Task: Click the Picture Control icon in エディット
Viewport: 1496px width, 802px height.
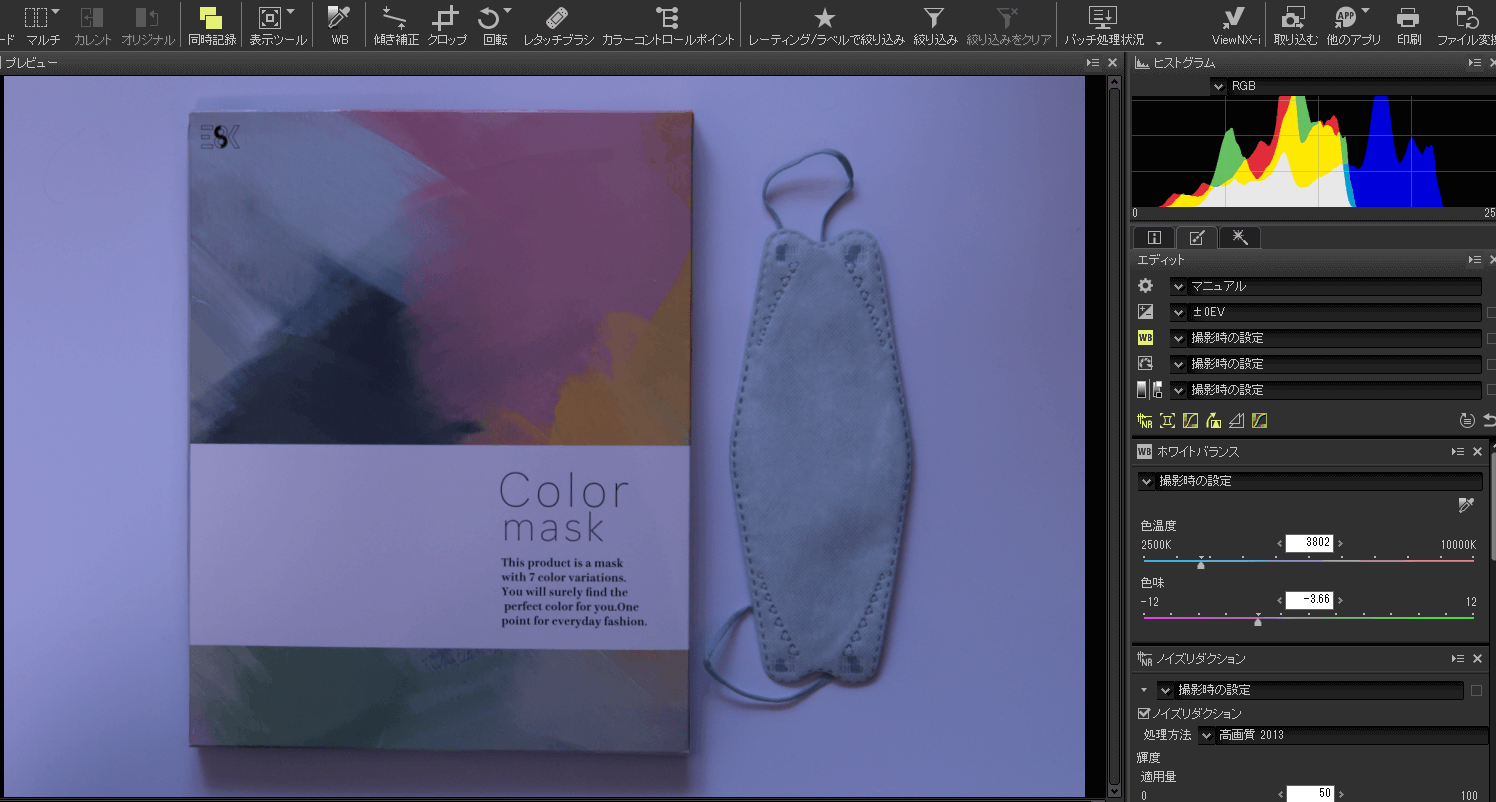Action: tap(1146, 364)
